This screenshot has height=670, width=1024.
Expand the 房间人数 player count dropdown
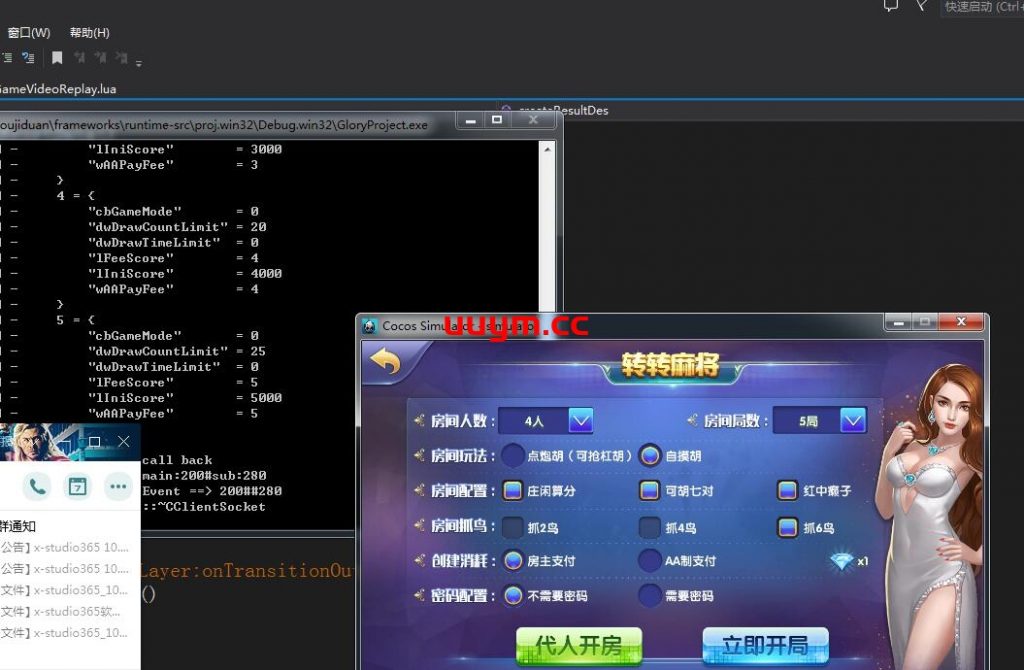[x=581, y=421]
